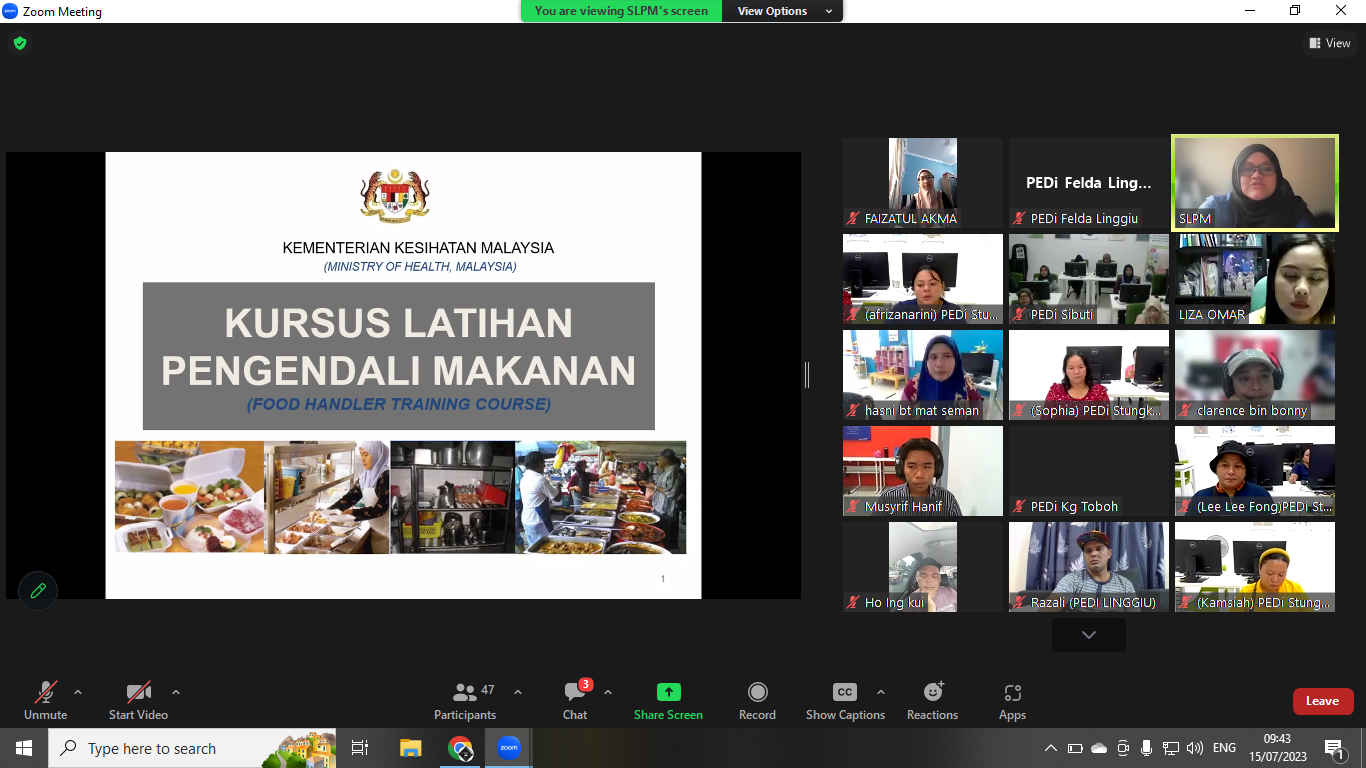Open the Reactions menu

click(x=932, y=692)
